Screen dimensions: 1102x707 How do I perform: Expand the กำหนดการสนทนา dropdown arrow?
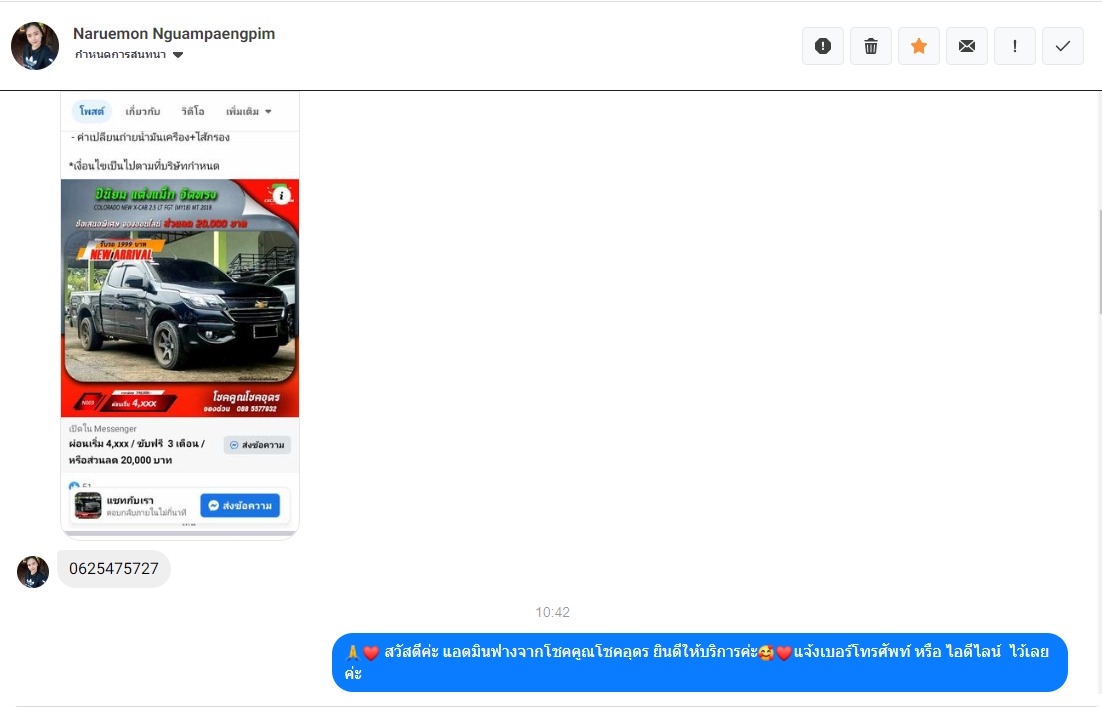178,55
